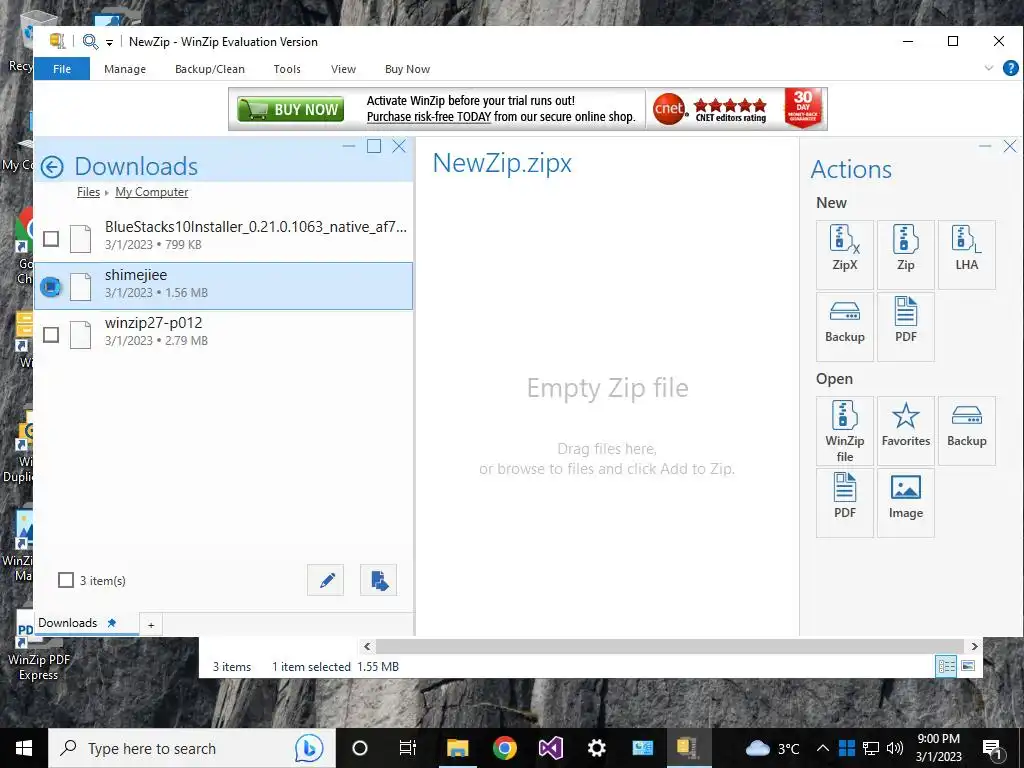This screenshot has width=1024, height=768.
Task: Create a new ZipX archive
Action: coord(844,255)
